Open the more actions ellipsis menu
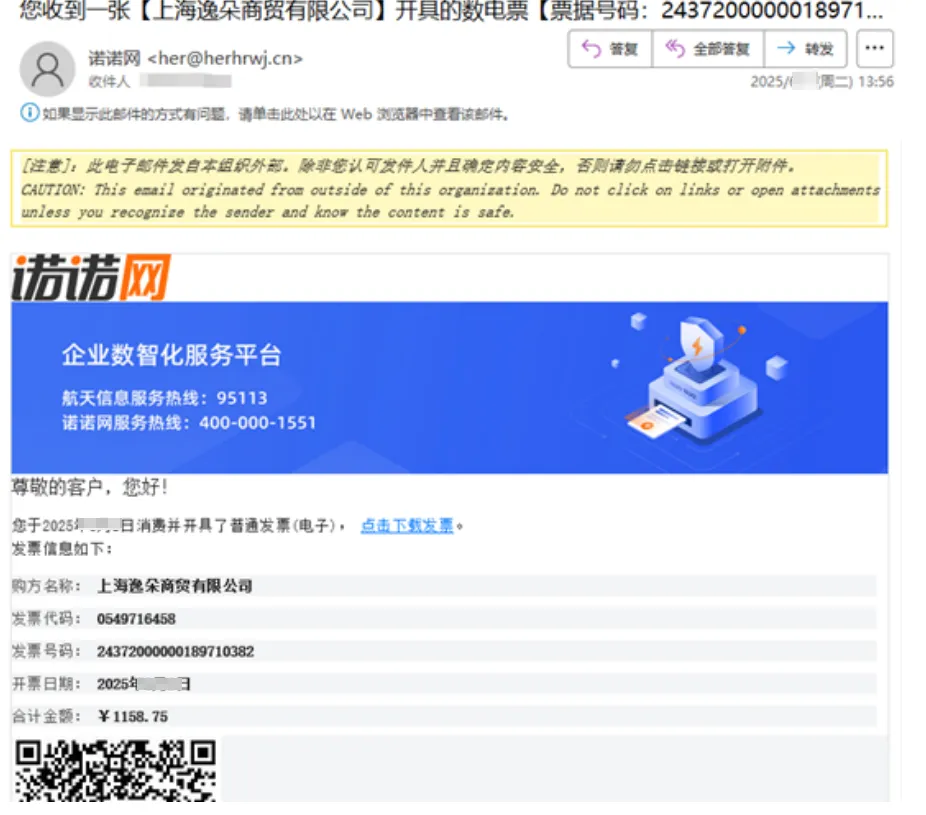Image resolution: width=926 pixels, height=815 pixels. 875,48
